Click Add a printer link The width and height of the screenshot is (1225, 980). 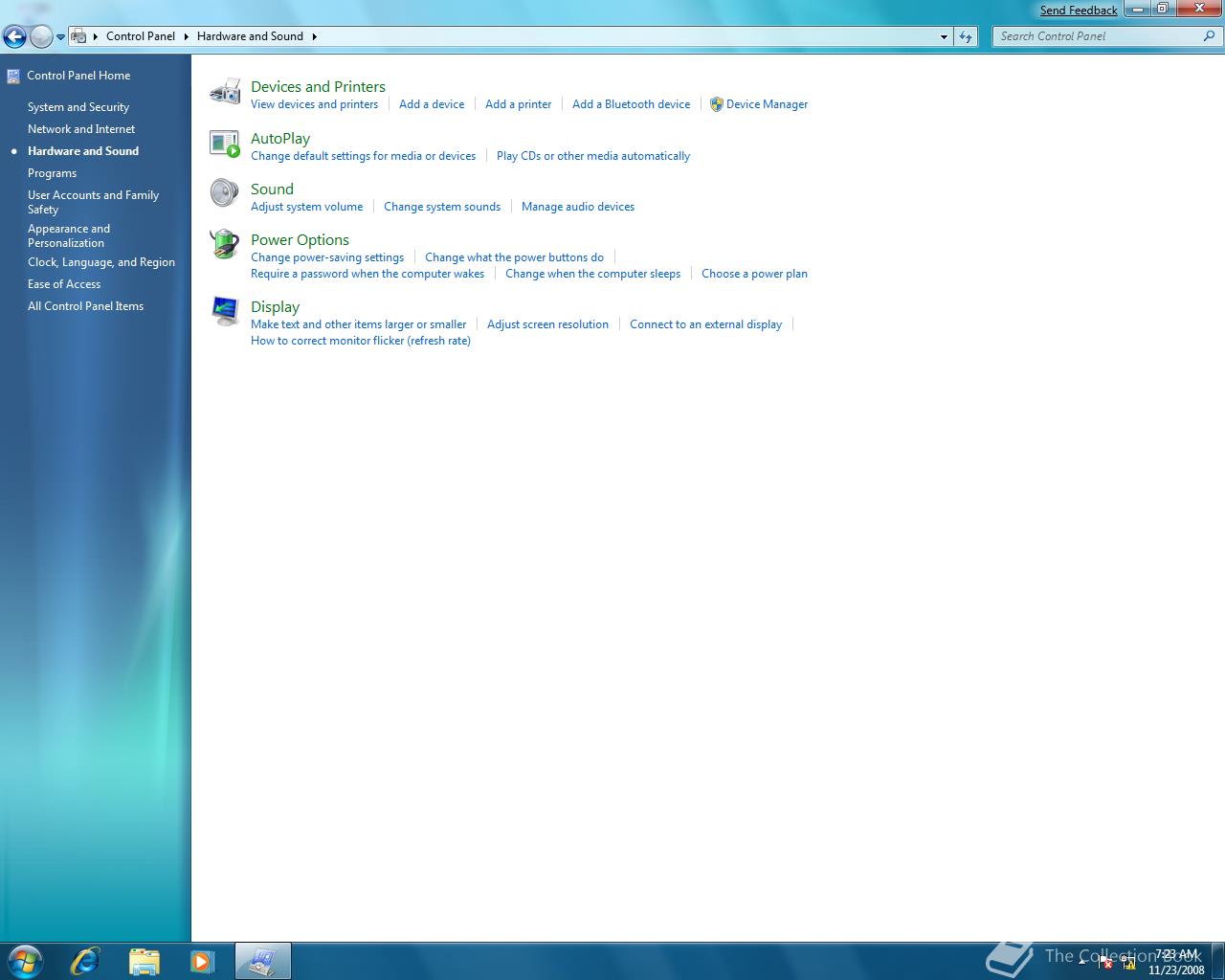click(518, 104)
